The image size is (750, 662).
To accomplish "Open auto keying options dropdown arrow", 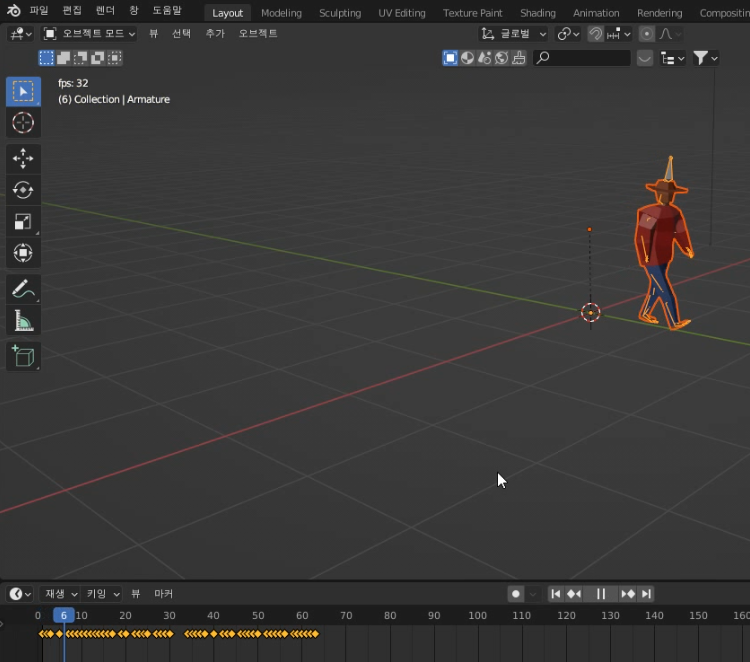I will pyautogui.click(x=532, y=594).
